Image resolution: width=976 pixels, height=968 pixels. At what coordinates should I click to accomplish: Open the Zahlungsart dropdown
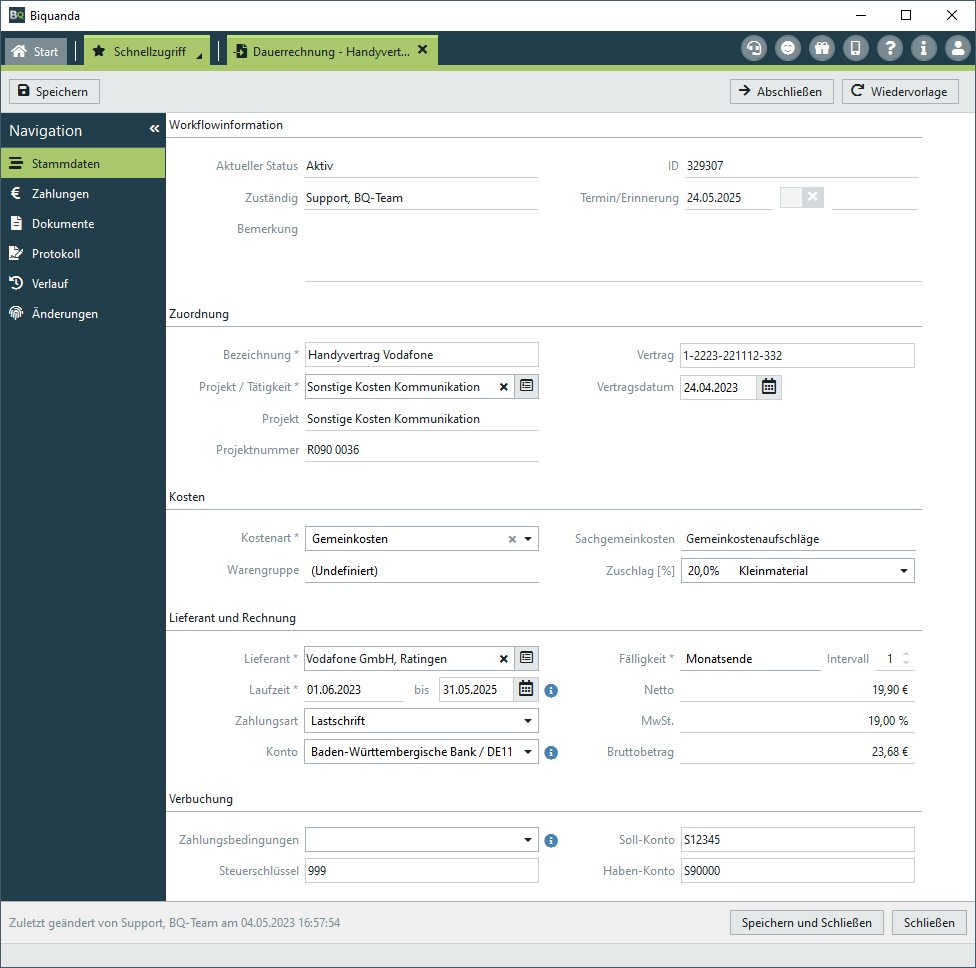point(528,721)
